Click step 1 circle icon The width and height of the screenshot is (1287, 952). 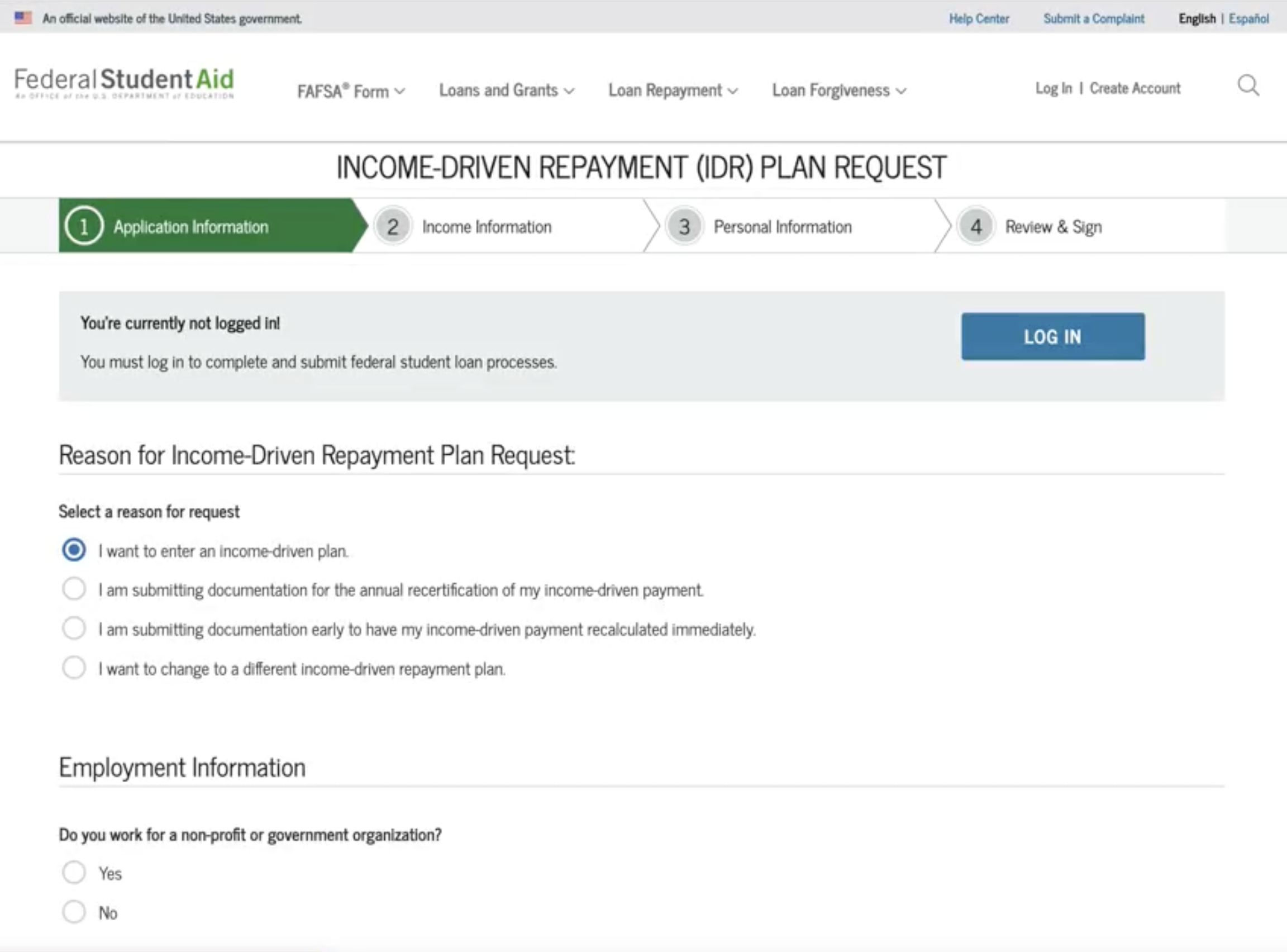84,226
